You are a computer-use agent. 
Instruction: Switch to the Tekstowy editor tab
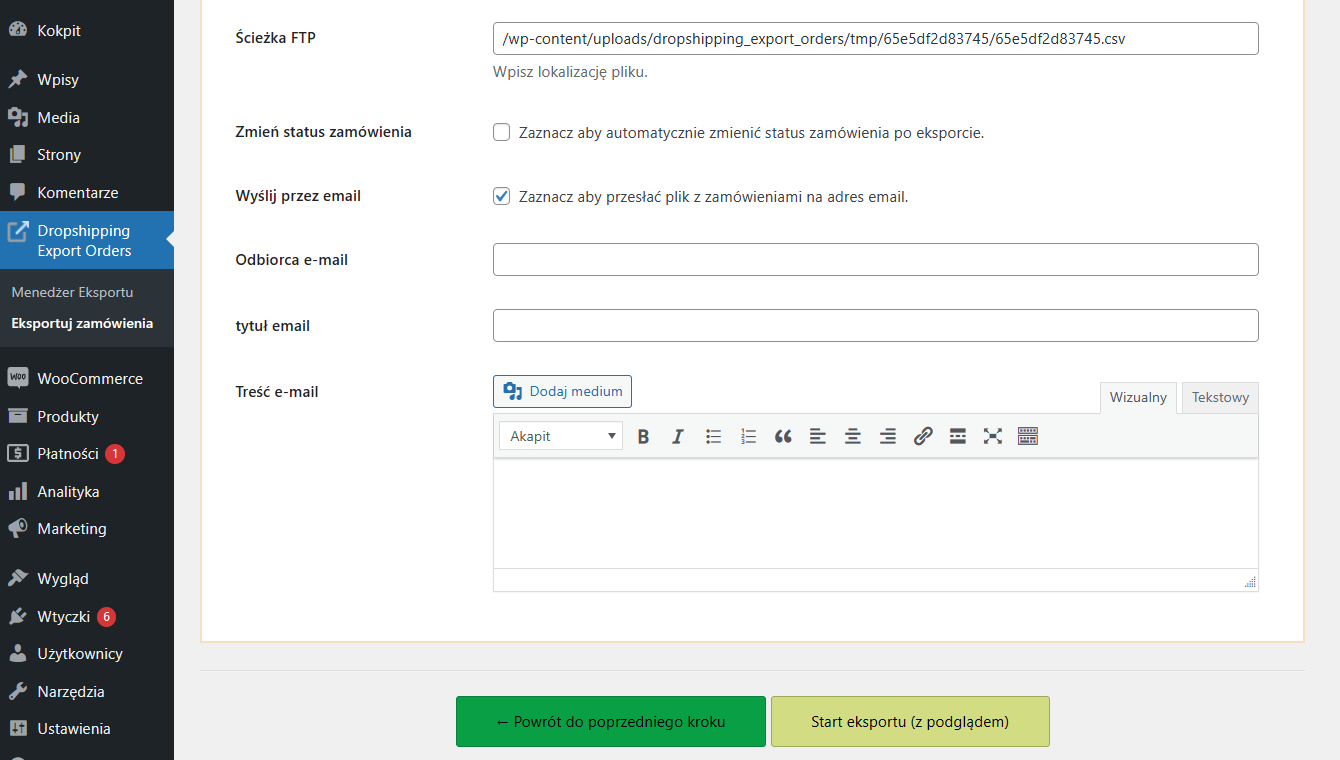1220,397
